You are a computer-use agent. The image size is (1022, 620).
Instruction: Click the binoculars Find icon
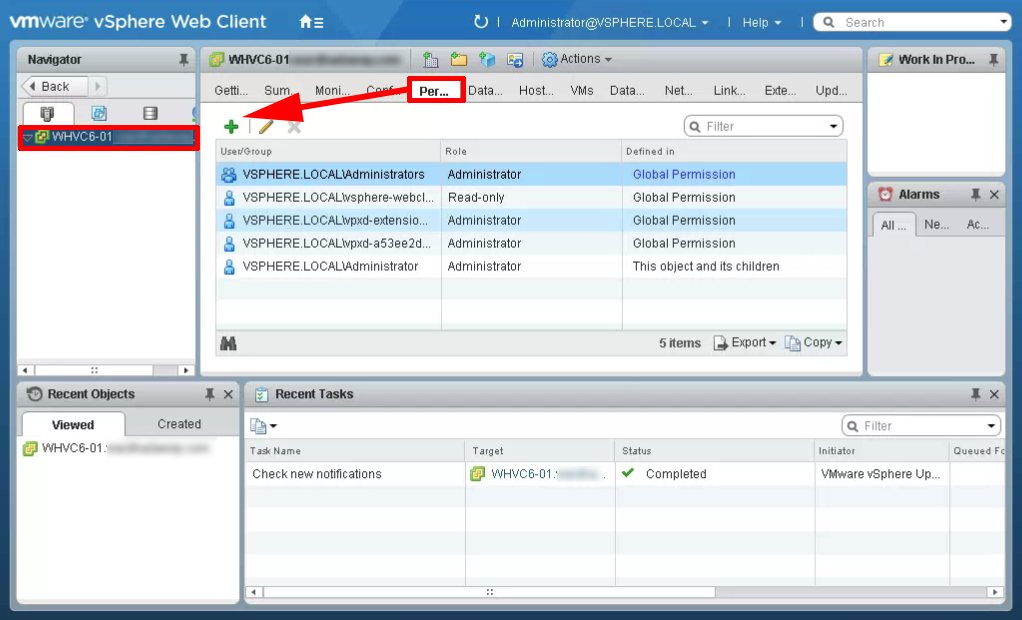(x=228, y=344)
